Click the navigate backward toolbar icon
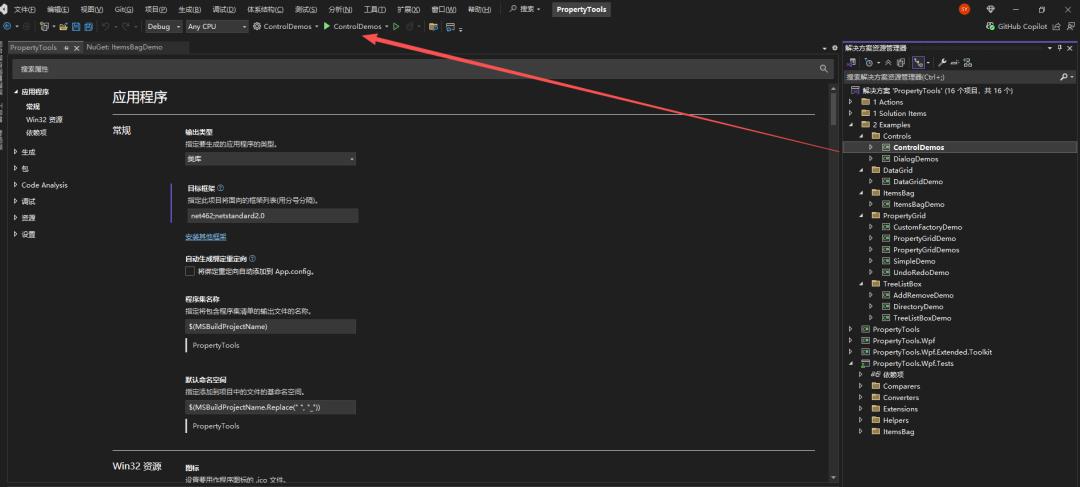This screenshot has width=1080, height=487. (x=7, y=26)
